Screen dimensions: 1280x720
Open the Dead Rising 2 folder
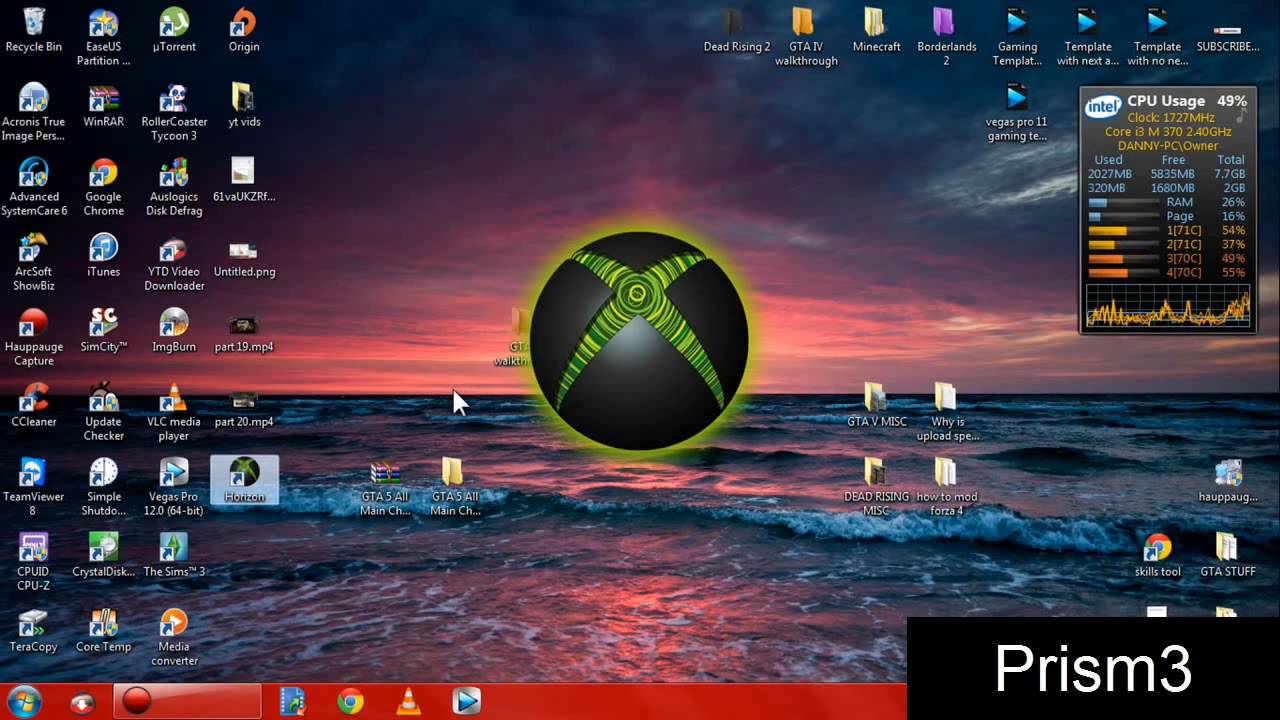736,30
